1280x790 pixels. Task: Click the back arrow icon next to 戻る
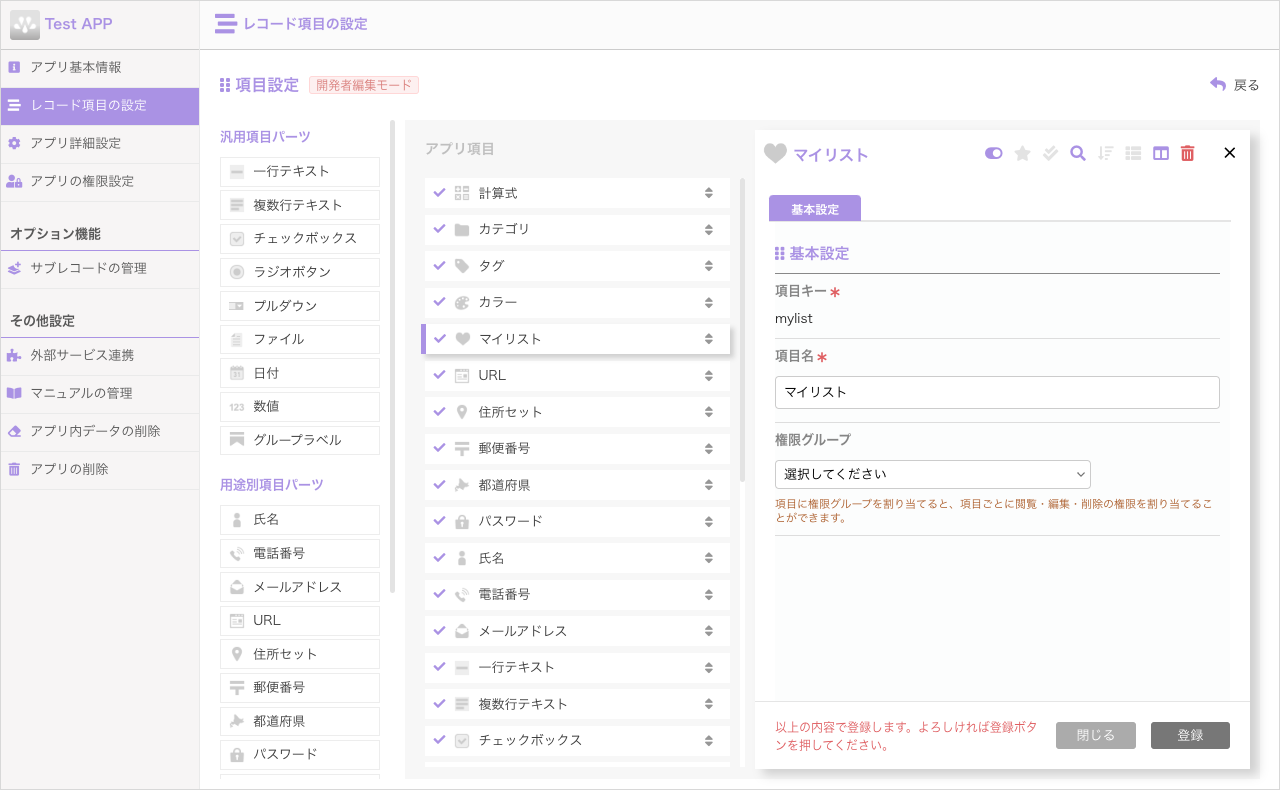coord(1218,85)
